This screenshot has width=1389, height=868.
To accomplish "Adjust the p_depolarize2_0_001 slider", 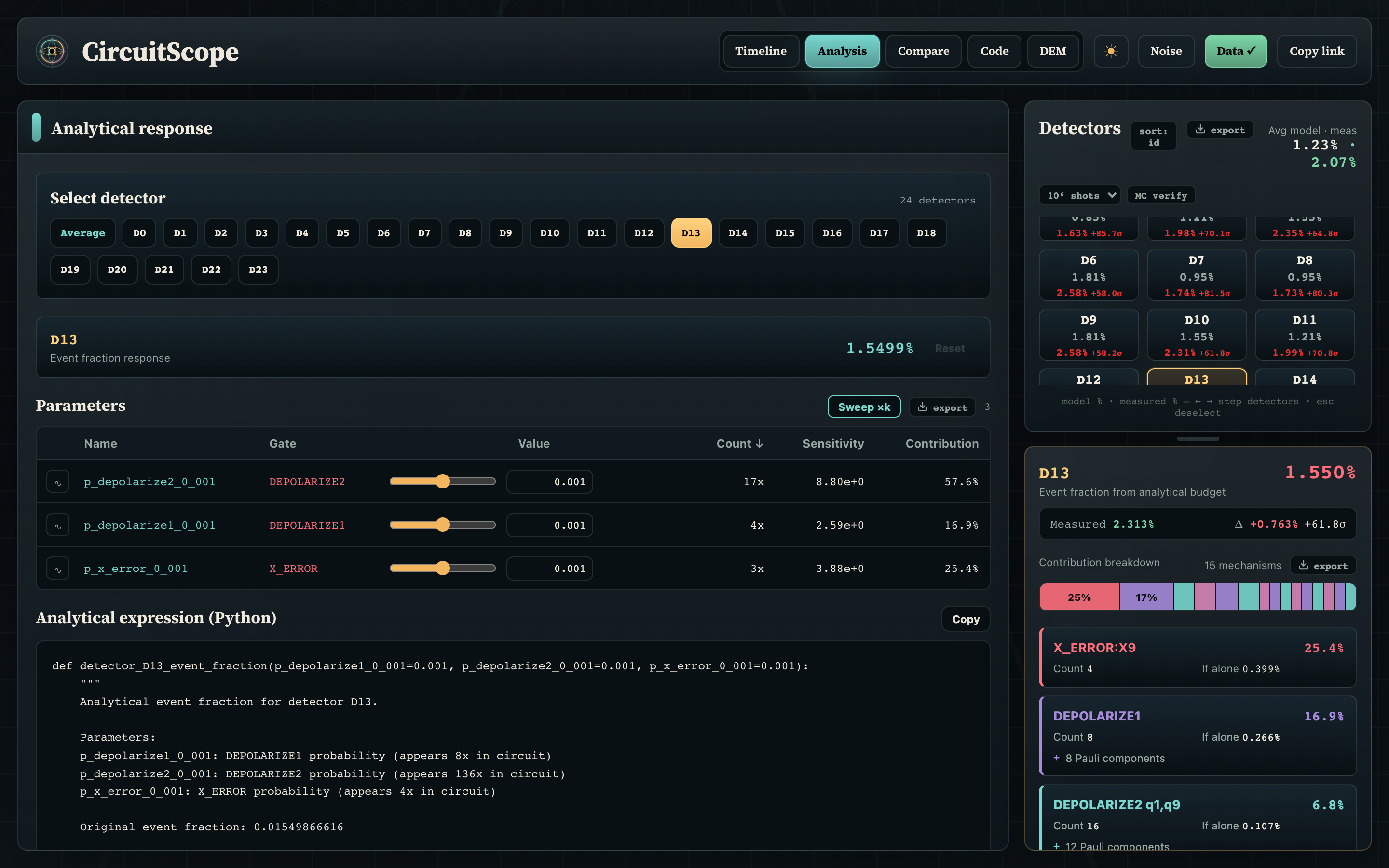I will pyautogui.click(x=443, y=482).
